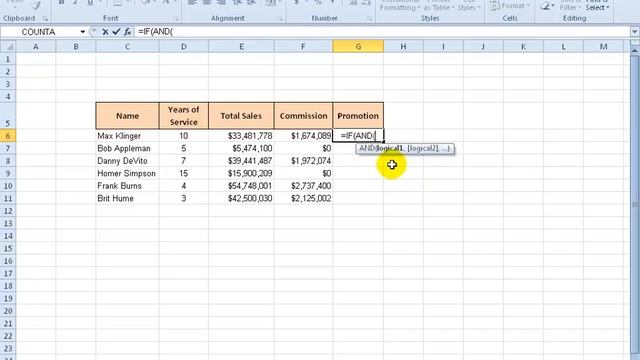Click the Select All corner button
Image resolution: width=640 pixels, height=360 pixels.
click(x=8, y=47)
